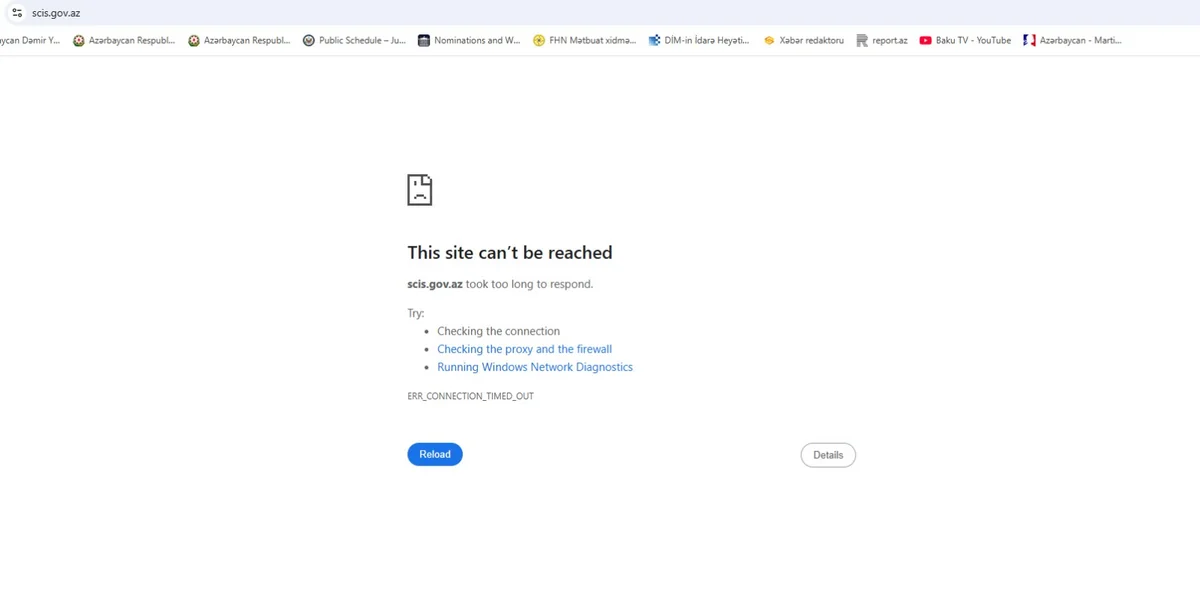
Task: Open Baku TV - YouTube bookmark icon
Action: pos(925,41)
